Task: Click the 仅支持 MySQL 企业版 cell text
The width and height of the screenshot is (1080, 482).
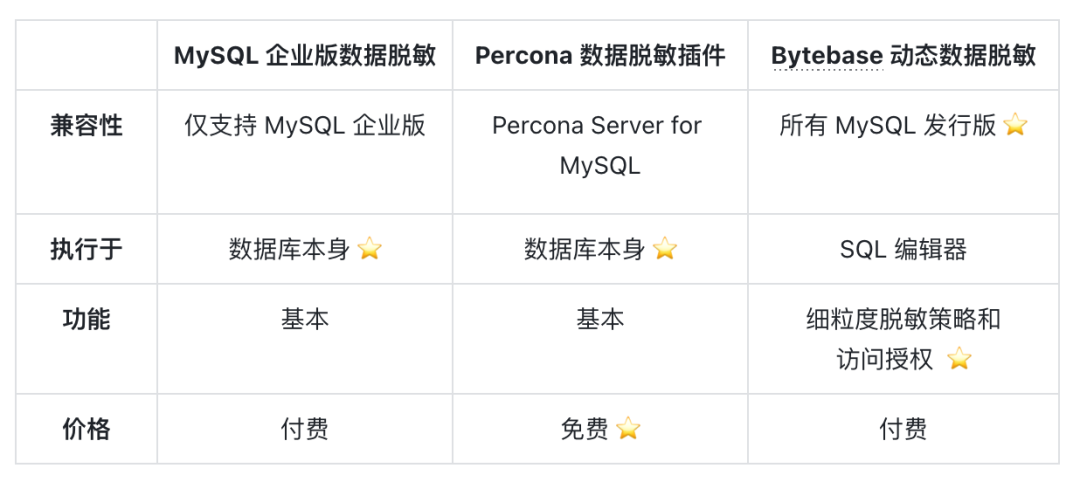Action: (x=305, y=125)
